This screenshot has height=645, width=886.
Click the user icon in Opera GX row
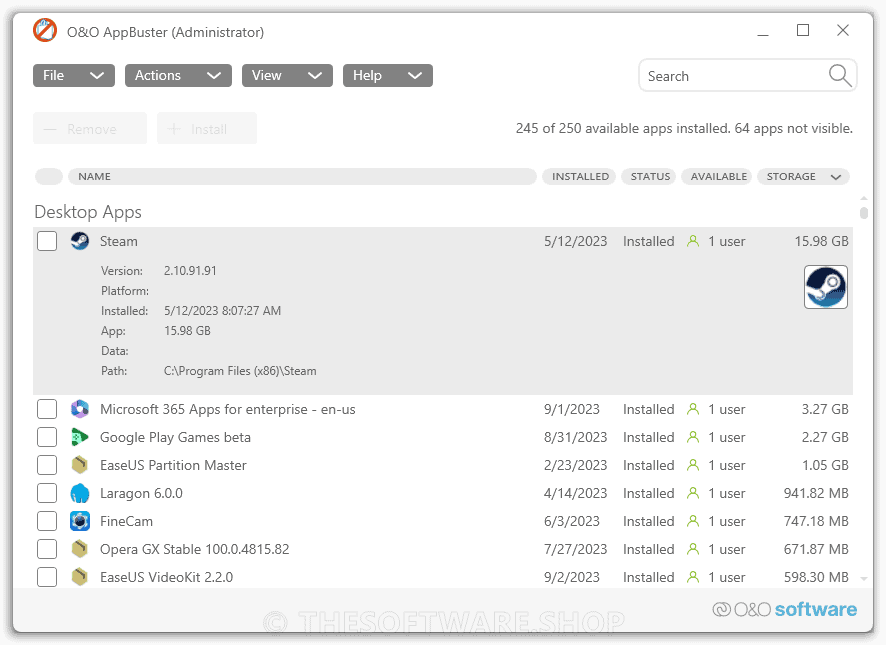(693, 549)
